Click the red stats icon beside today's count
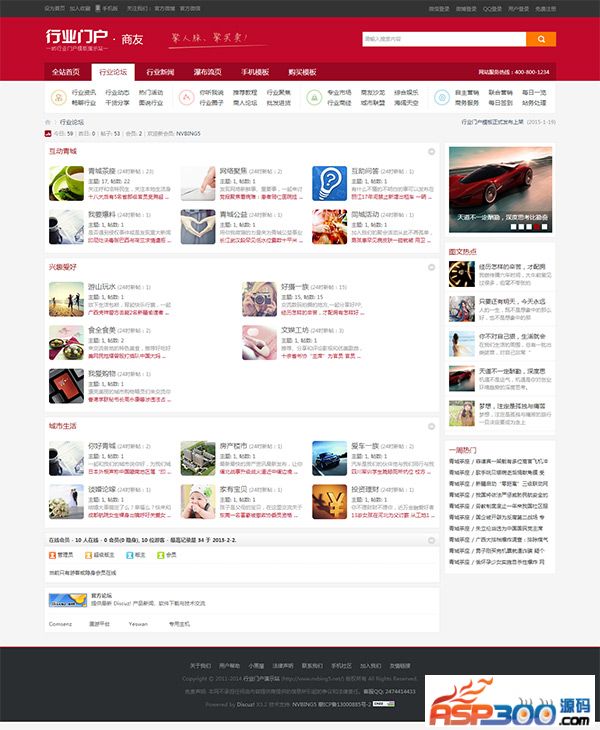Viewport: 600px width, 730px height. [48, 134]
